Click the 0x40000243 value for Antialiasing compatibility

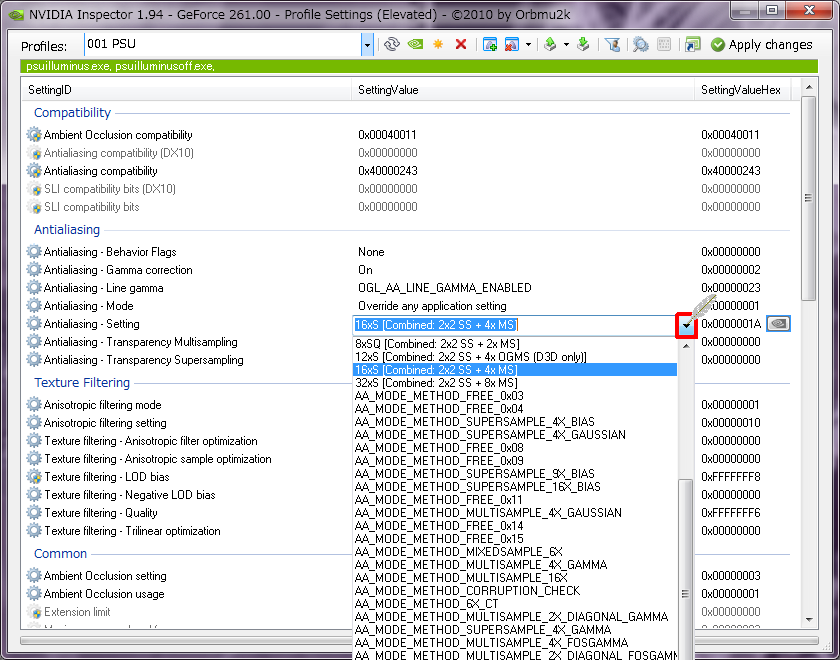tap(388, 171)
